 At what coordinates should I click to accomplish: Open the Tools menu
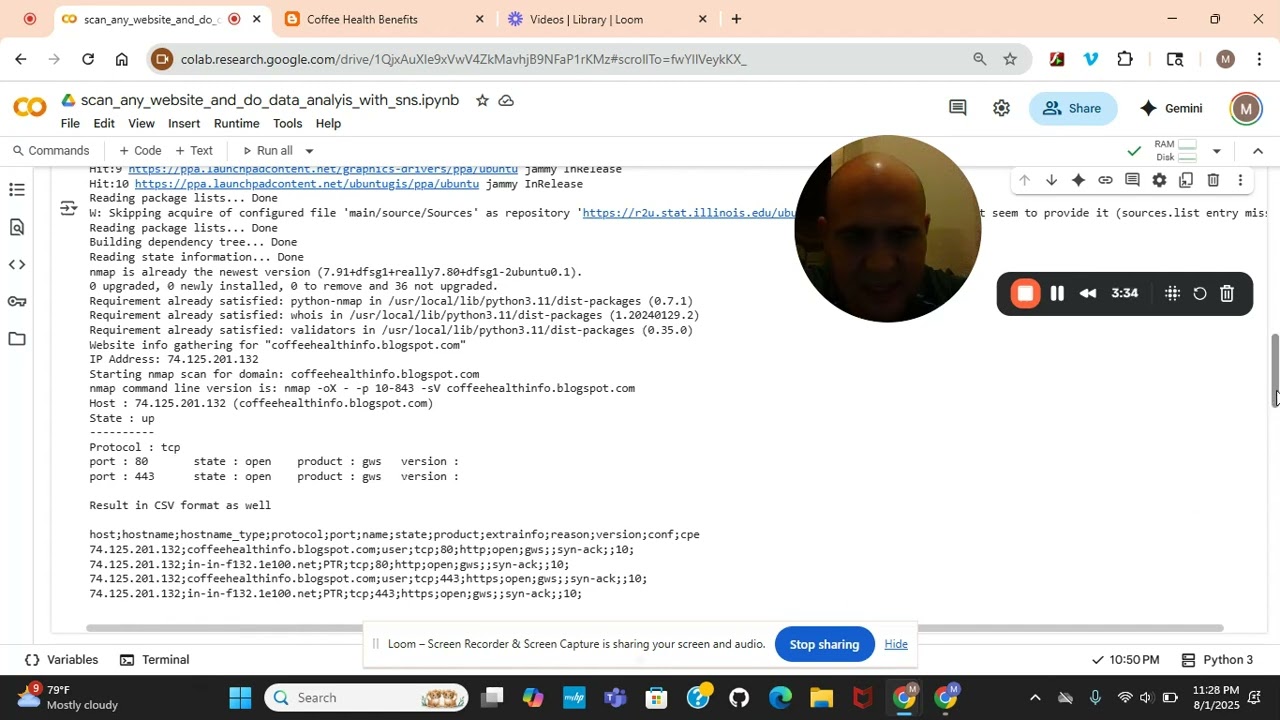tap(288, 124)
